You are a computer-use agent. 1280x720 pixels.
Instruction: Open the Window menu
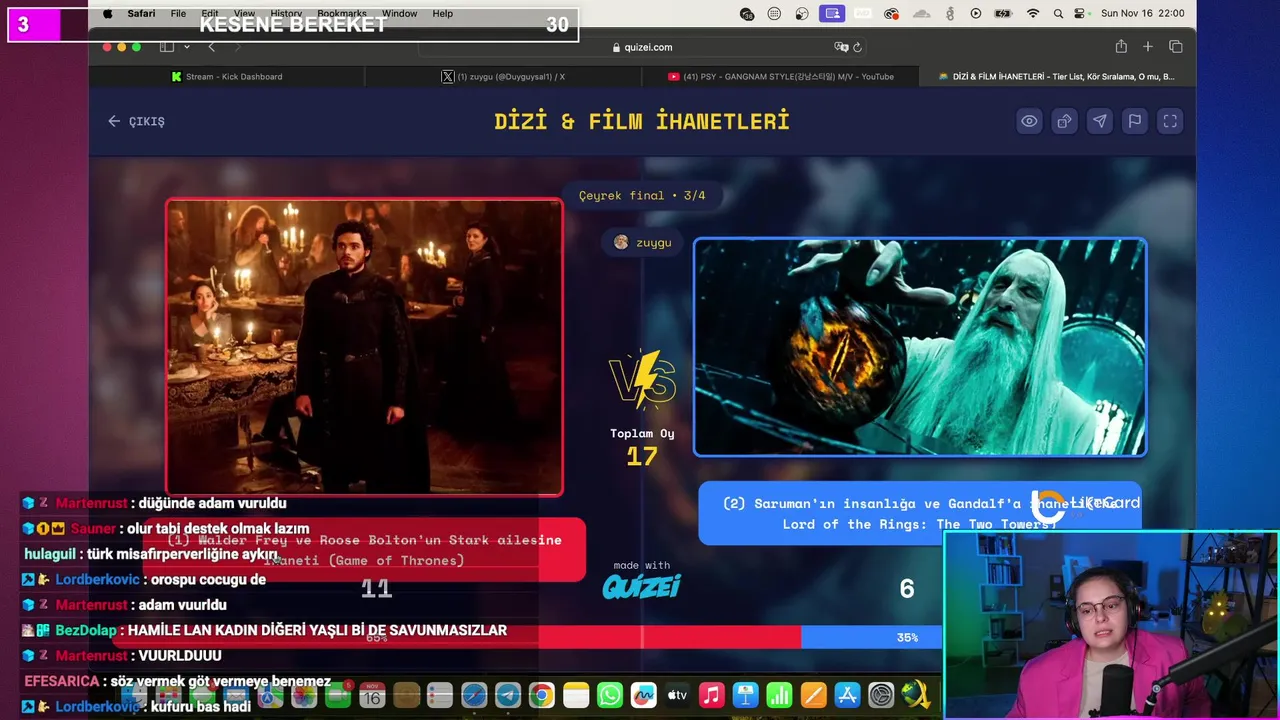click(x=399, y=14)
